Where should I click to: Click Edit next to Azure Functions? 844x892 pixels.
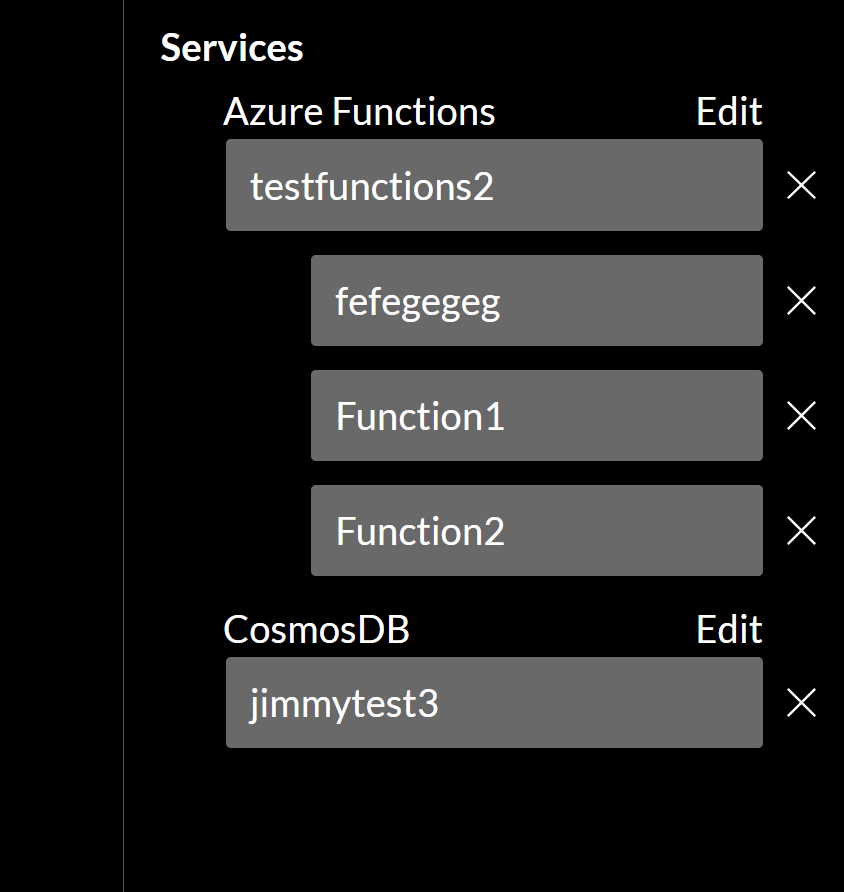coord(728,111)
